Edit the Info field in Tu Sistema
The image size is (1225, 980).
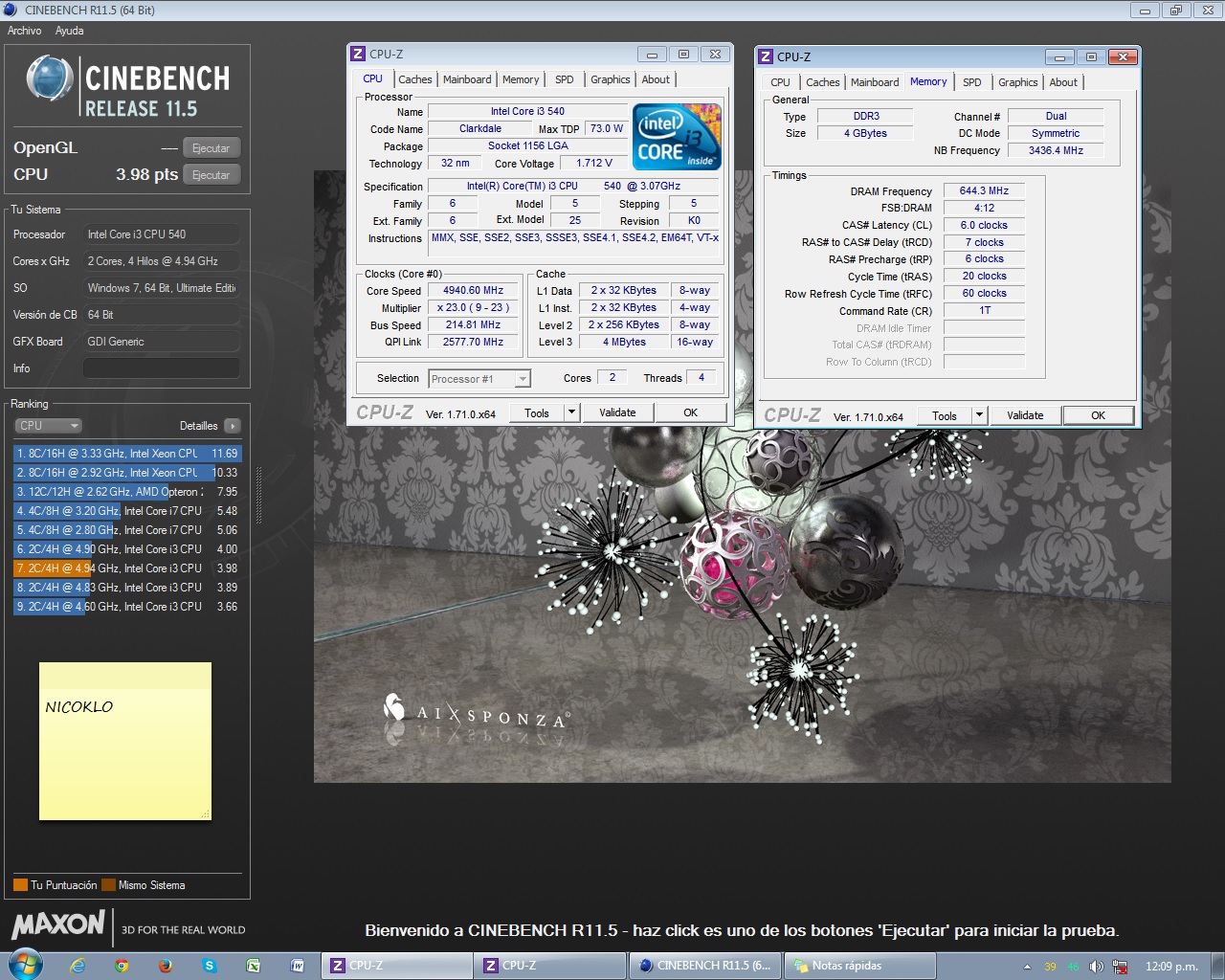tap(161, 368)
